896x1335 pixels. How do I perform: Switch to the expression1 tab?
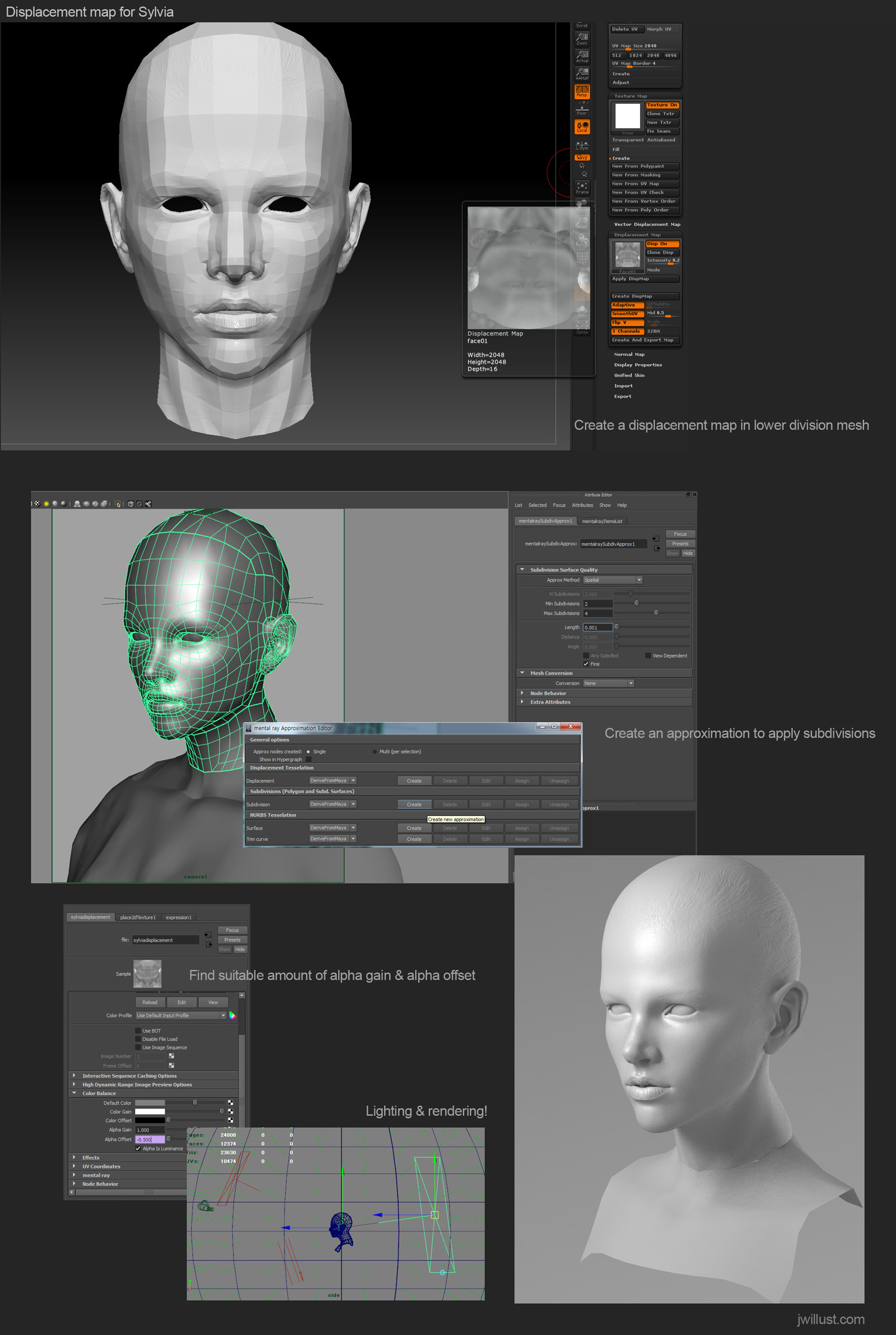click(178, 917)
